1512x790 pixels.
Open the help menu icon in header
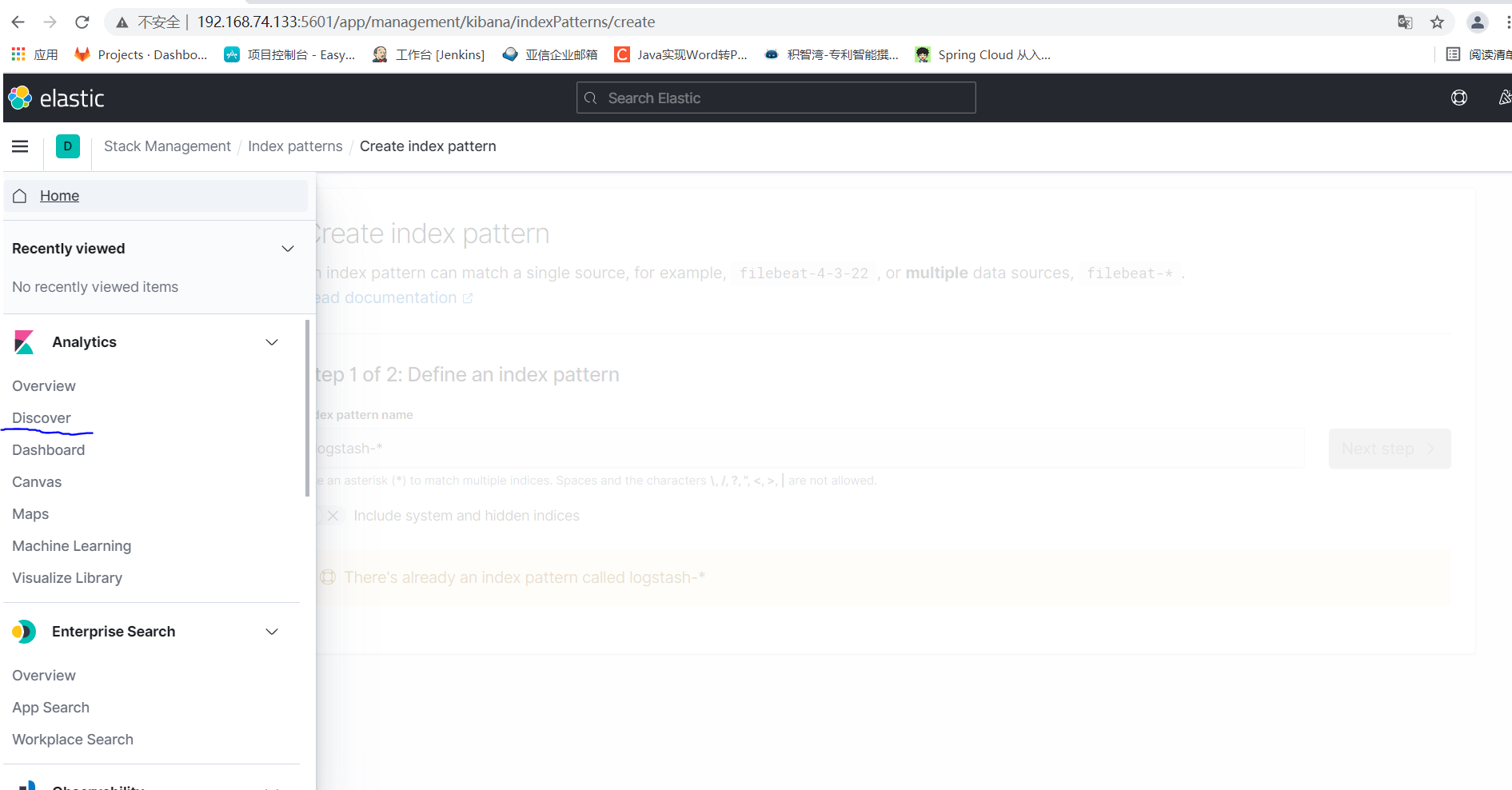pyautogui.click(x=1459, y=98)
